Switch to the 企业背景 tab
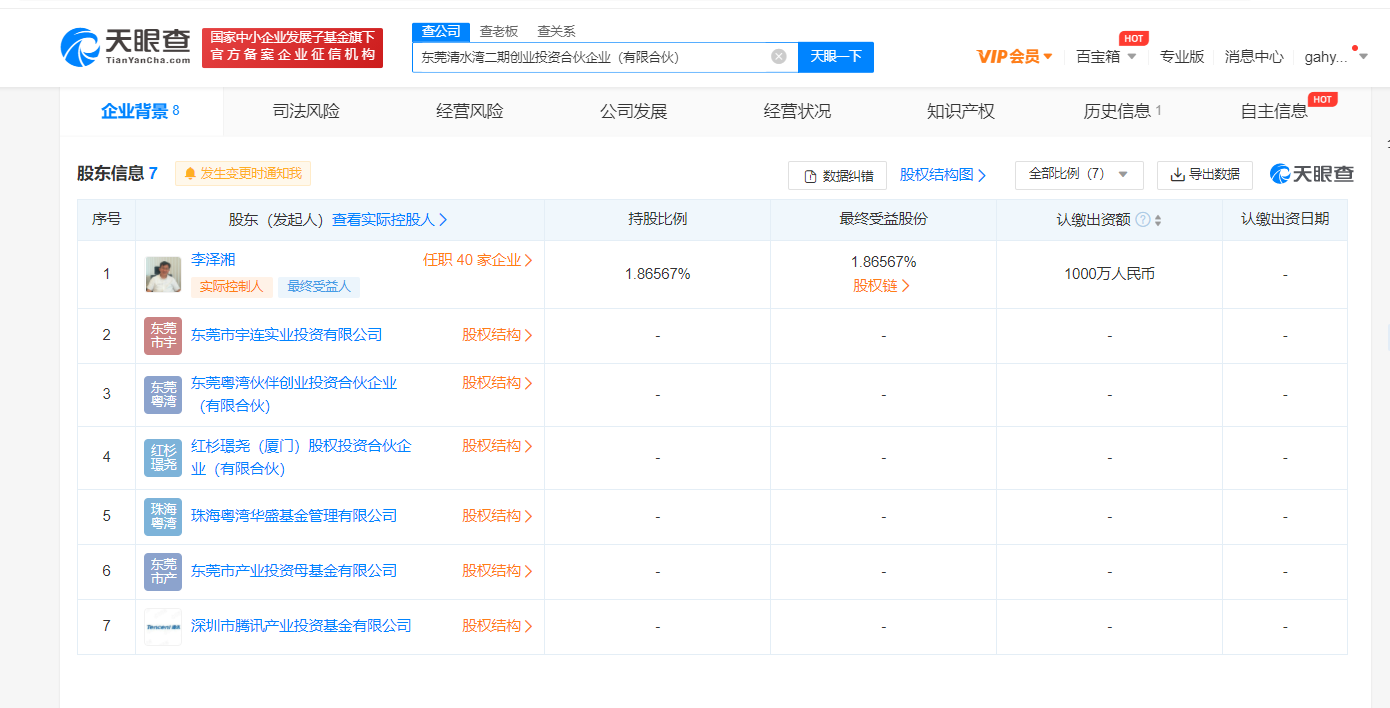The image size is (1390, 708). [140, 111]
